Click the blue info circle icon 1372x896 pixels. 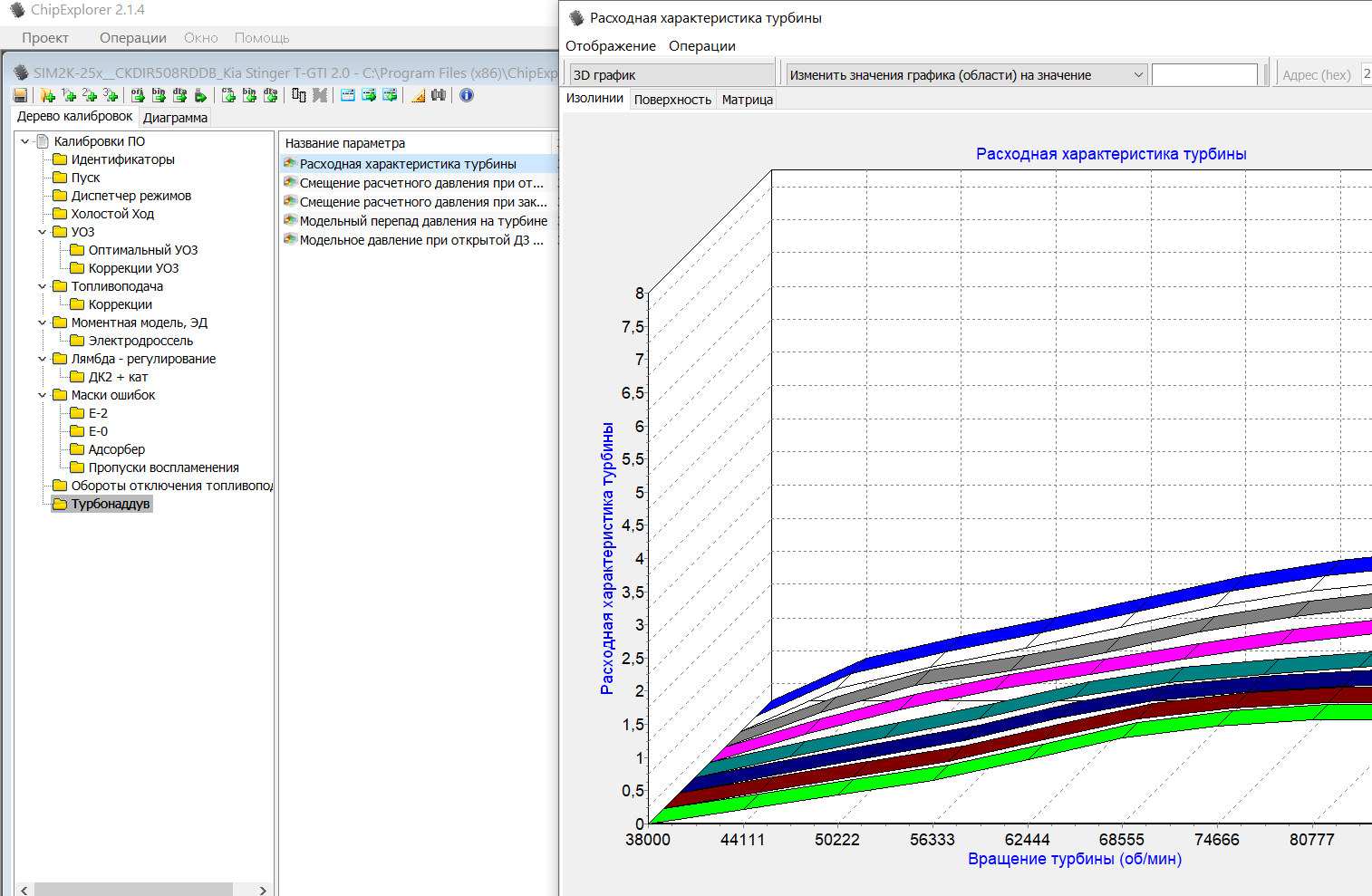pyautogui.click(x=467, y=95)
